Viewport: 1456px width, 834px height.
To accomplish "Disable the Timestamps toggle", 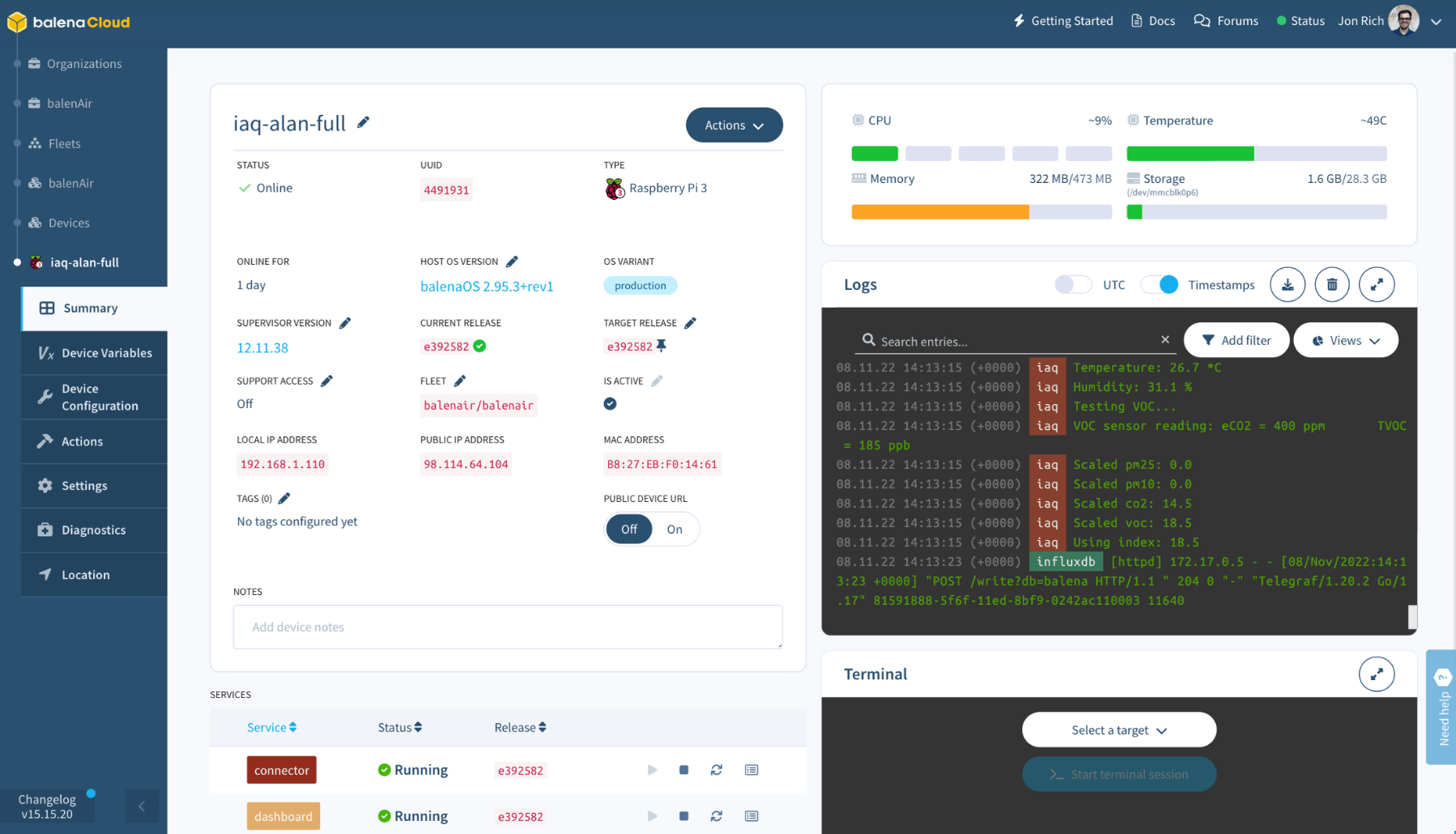I will (1160, 284).
